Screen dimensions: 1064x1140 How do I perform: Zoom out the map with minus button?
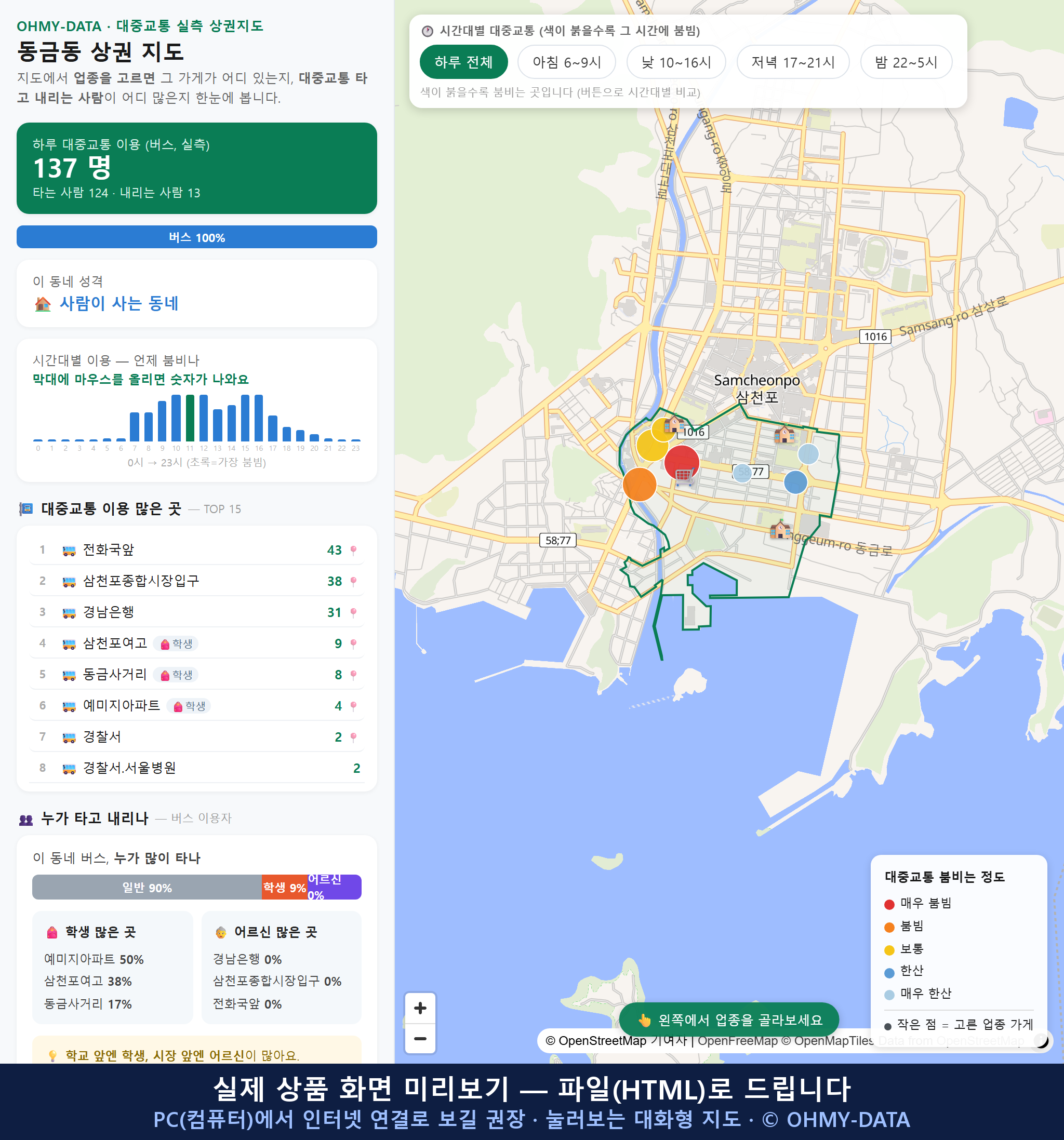420,1039
